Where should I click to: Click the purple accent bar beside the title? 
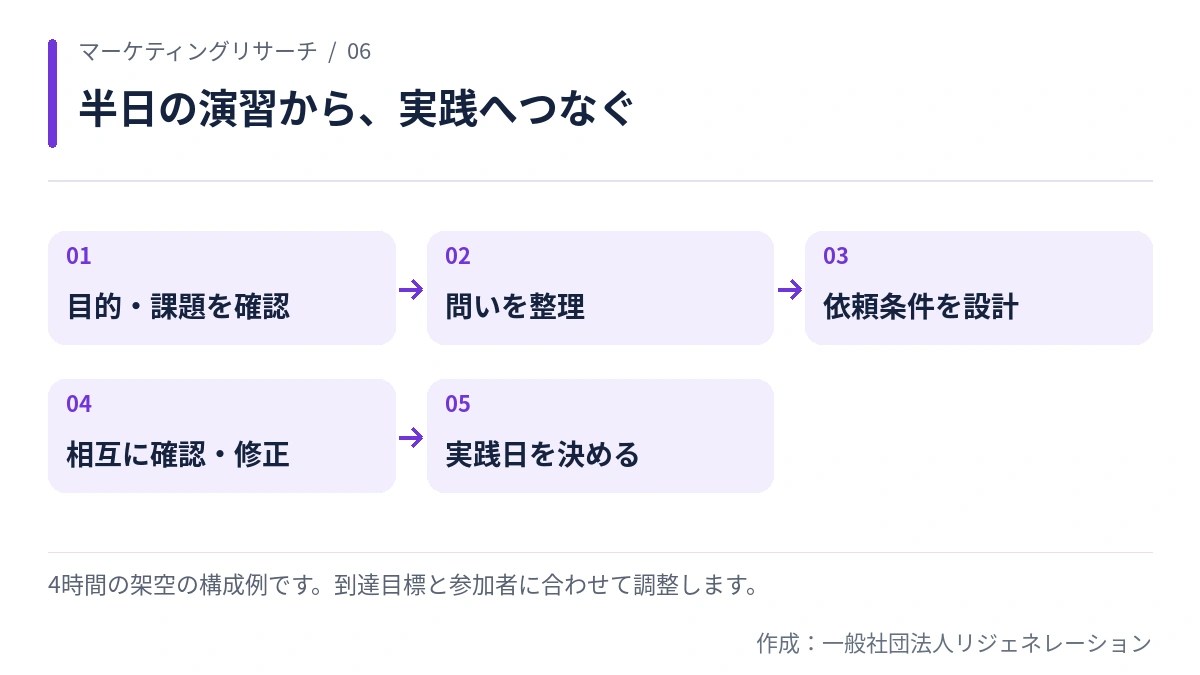coord(52,93)
